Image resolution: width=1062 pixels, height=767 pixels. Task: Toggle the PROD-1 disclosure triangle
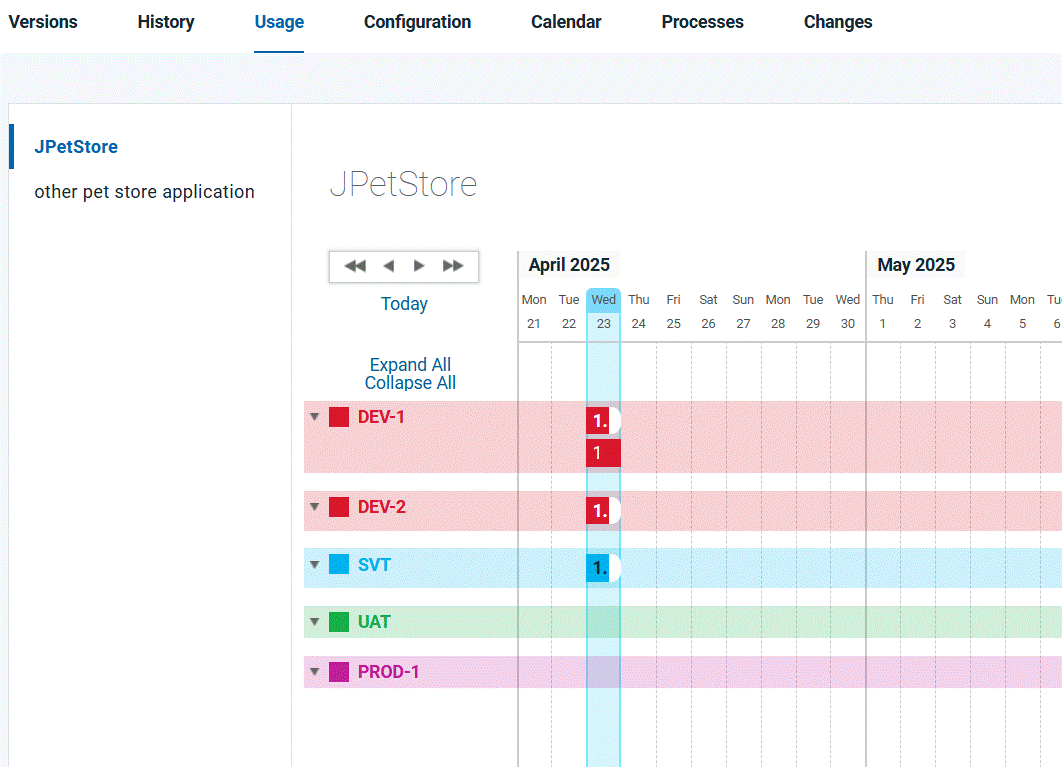click(314, 671)
